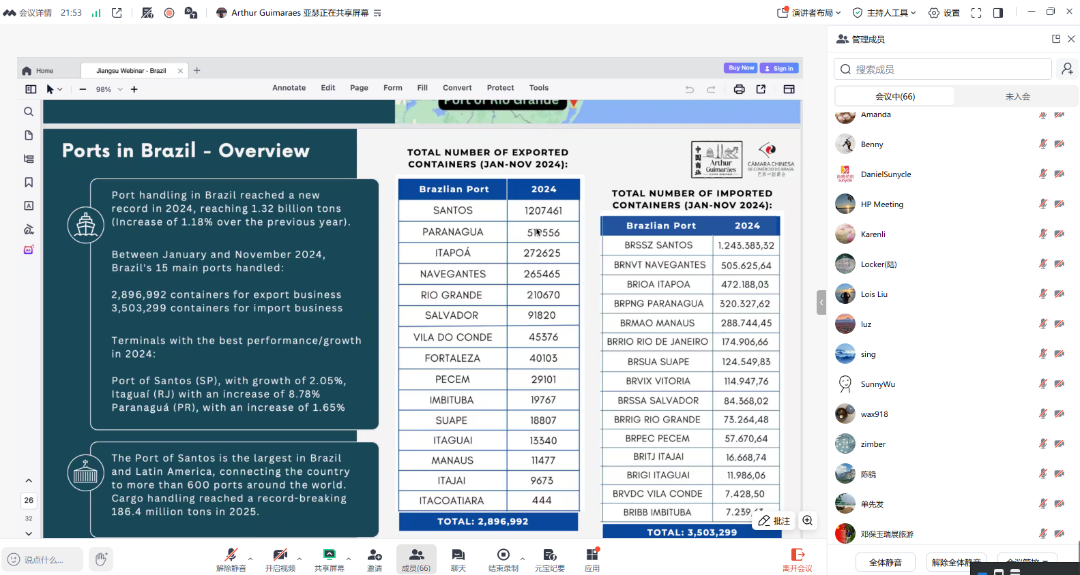Toggle DanielSunycle's camera icon
This screenshot has width=1080, height=575.
1059,174
